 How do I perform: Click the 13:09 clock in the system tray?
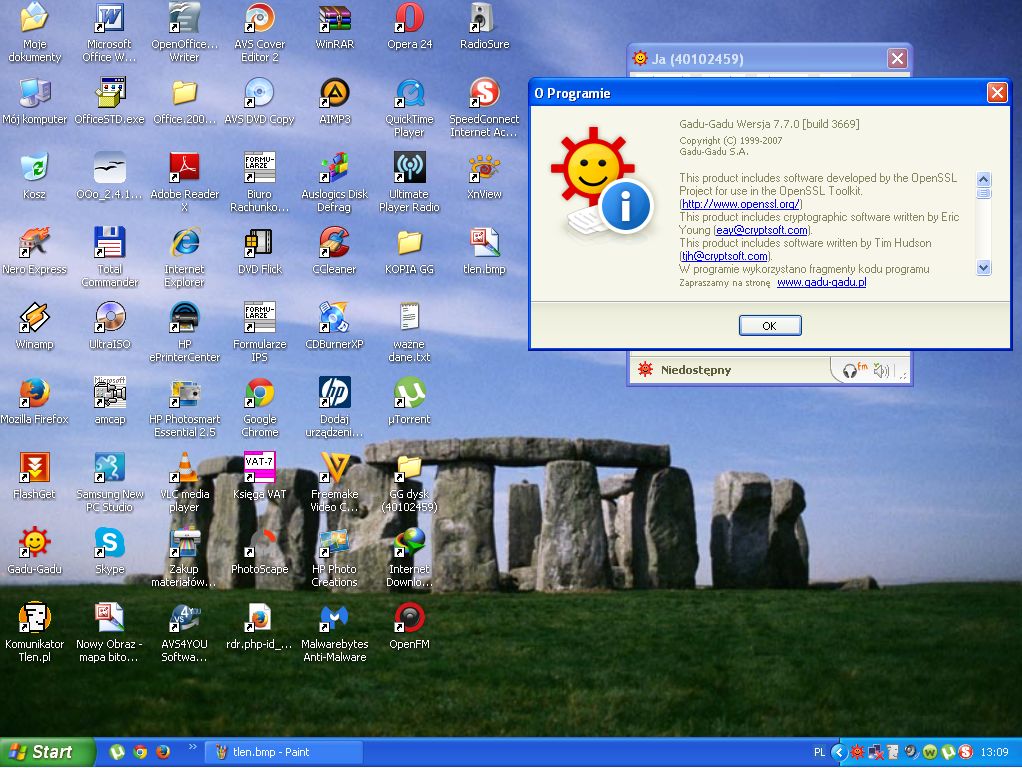coord(995,752)
